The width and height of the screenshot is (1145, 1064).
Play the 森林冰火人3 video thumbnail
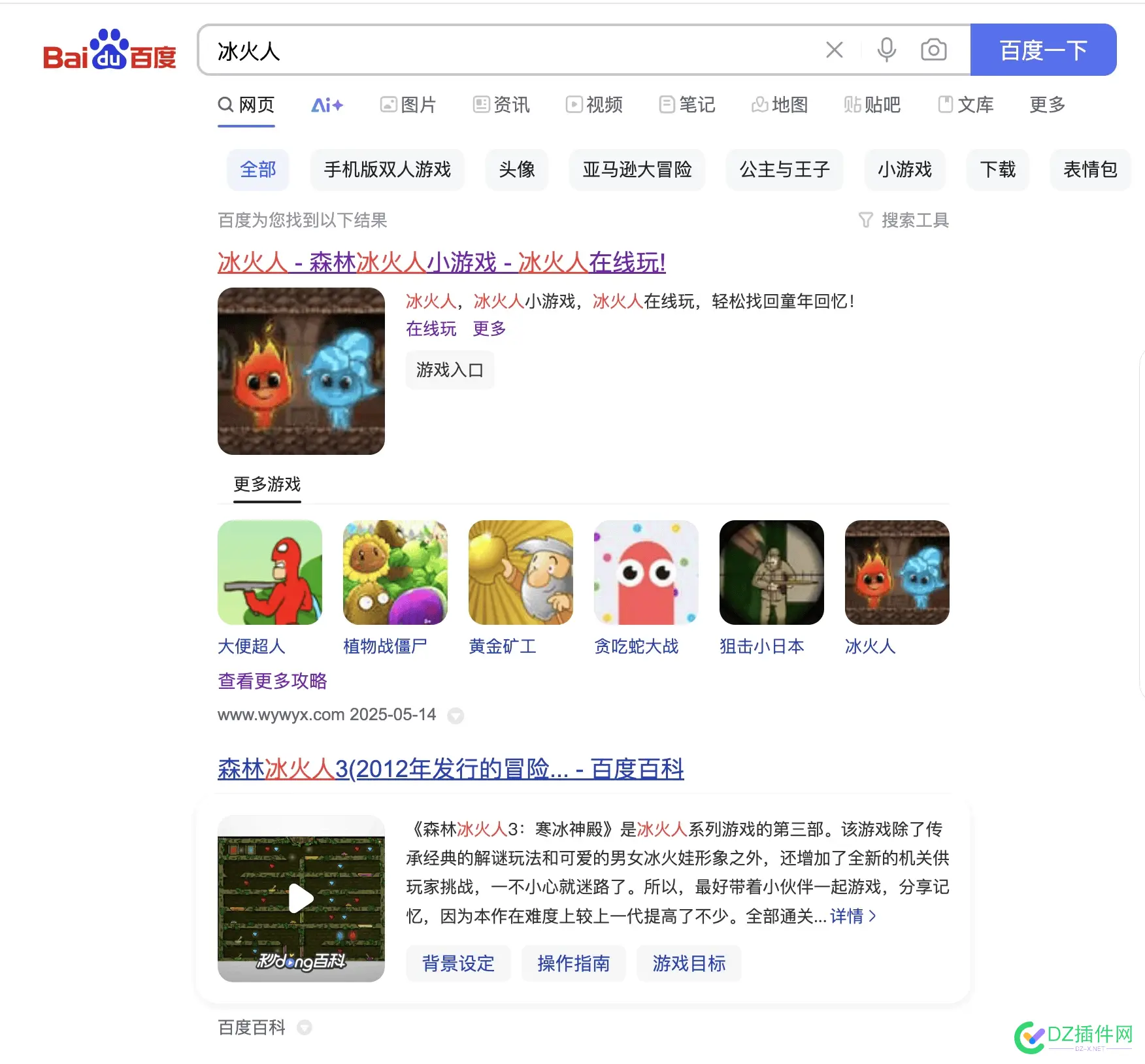point(301,898)
